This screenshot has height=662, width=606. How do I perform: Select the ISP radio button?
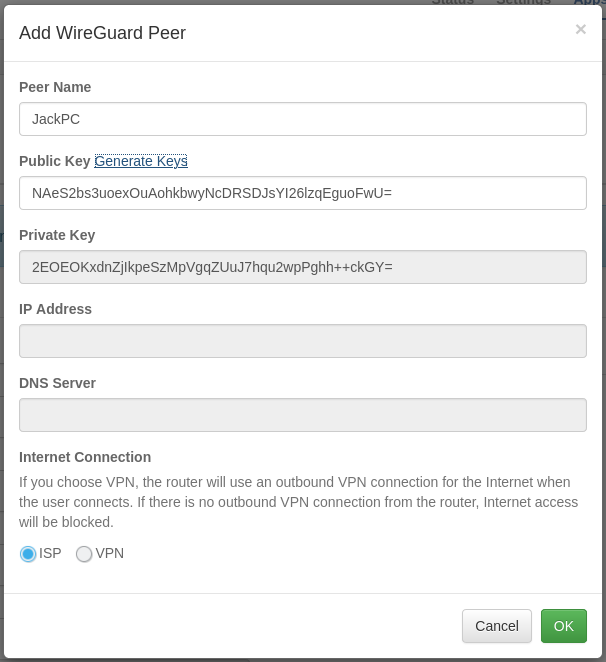coord(28,554)
